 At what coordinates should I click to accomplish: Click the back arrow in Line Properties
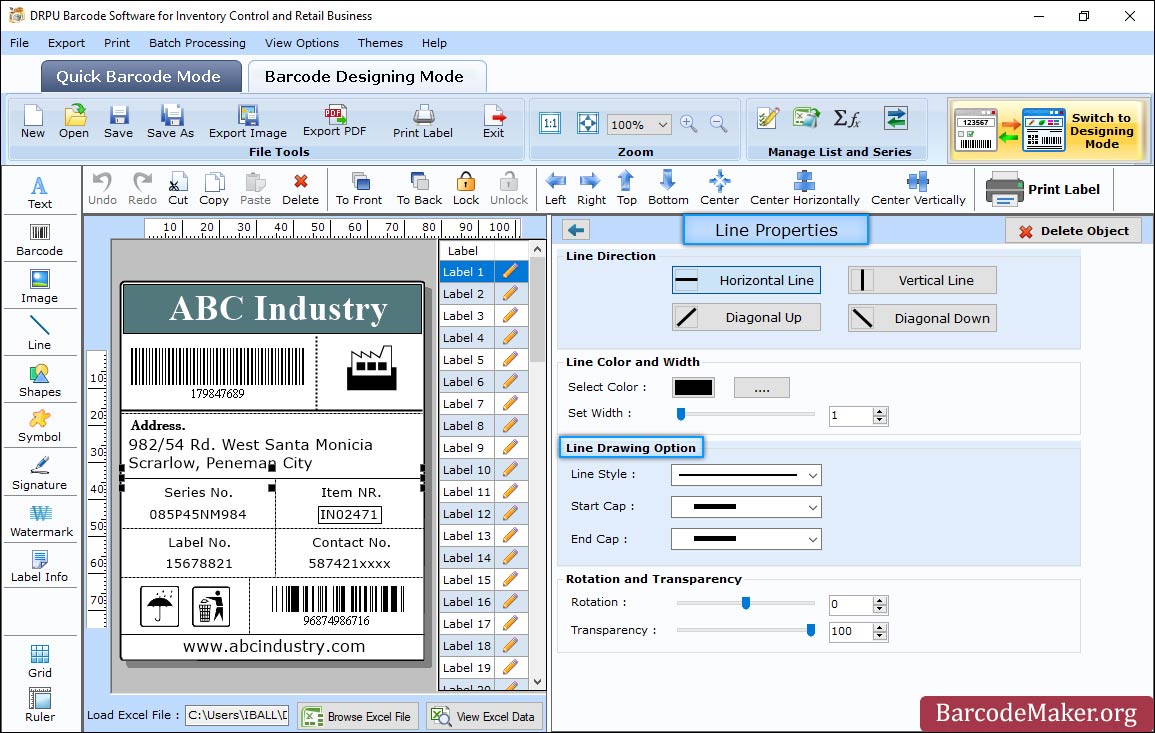pos(576,231)
